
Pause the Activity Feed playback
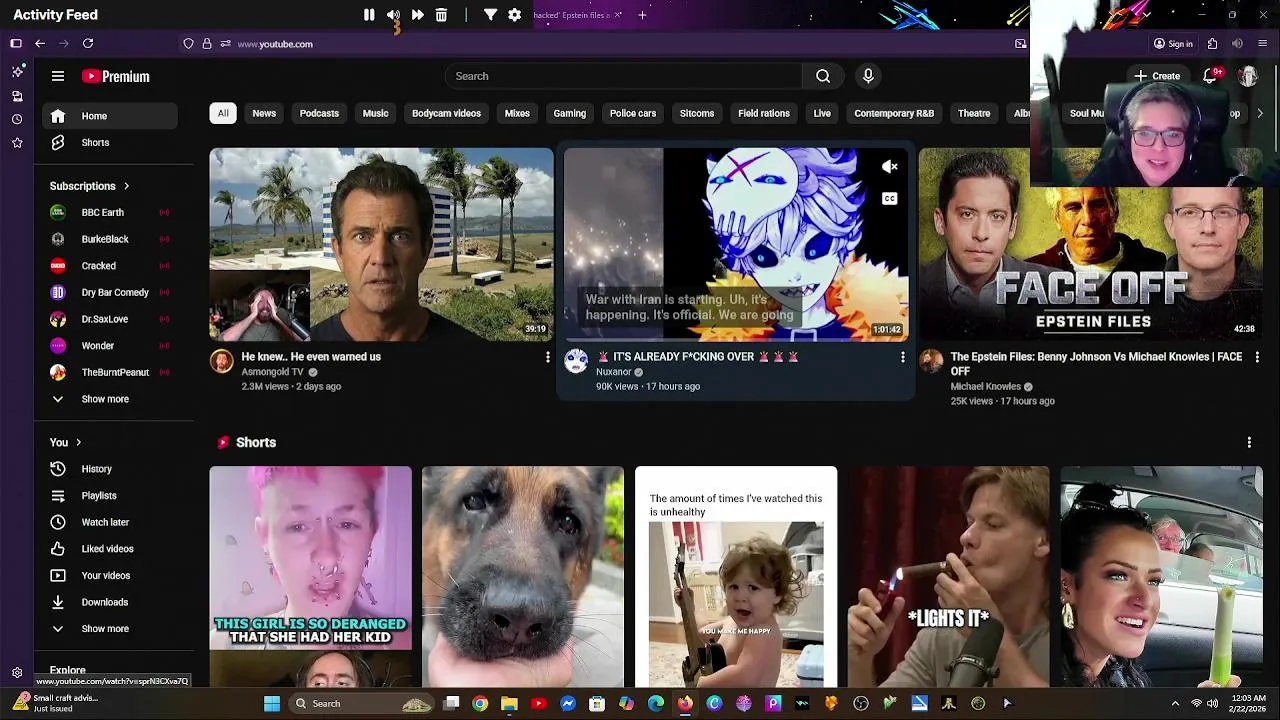369,15
